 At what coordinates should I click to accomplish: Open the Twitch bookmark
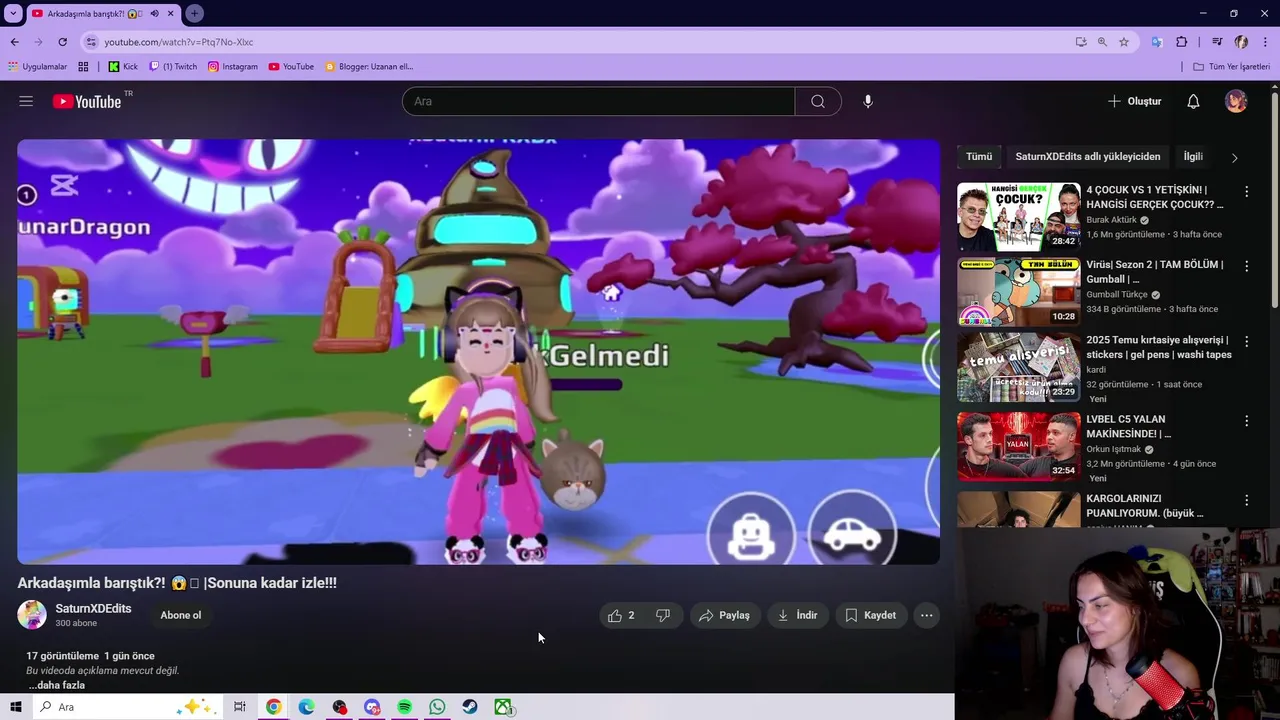pyautogui.click(x=173, y=67)
